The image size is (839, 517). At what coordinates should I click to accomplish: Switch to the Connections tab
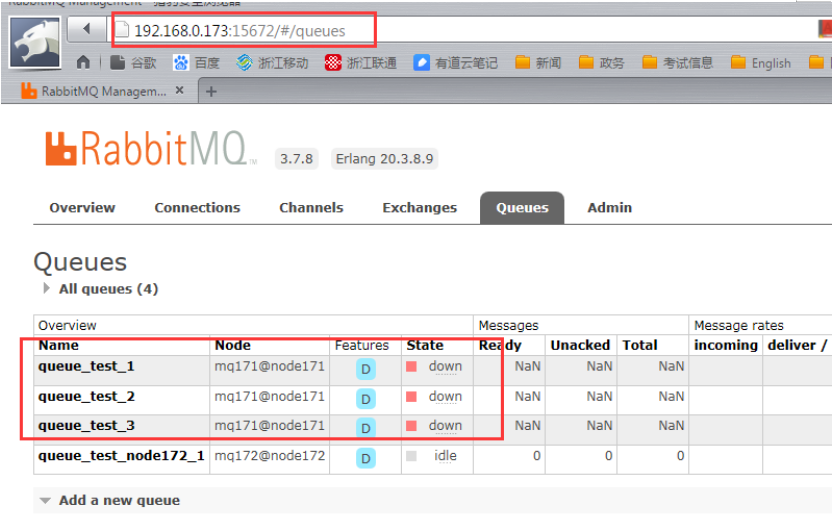click(x=197, y=208)
